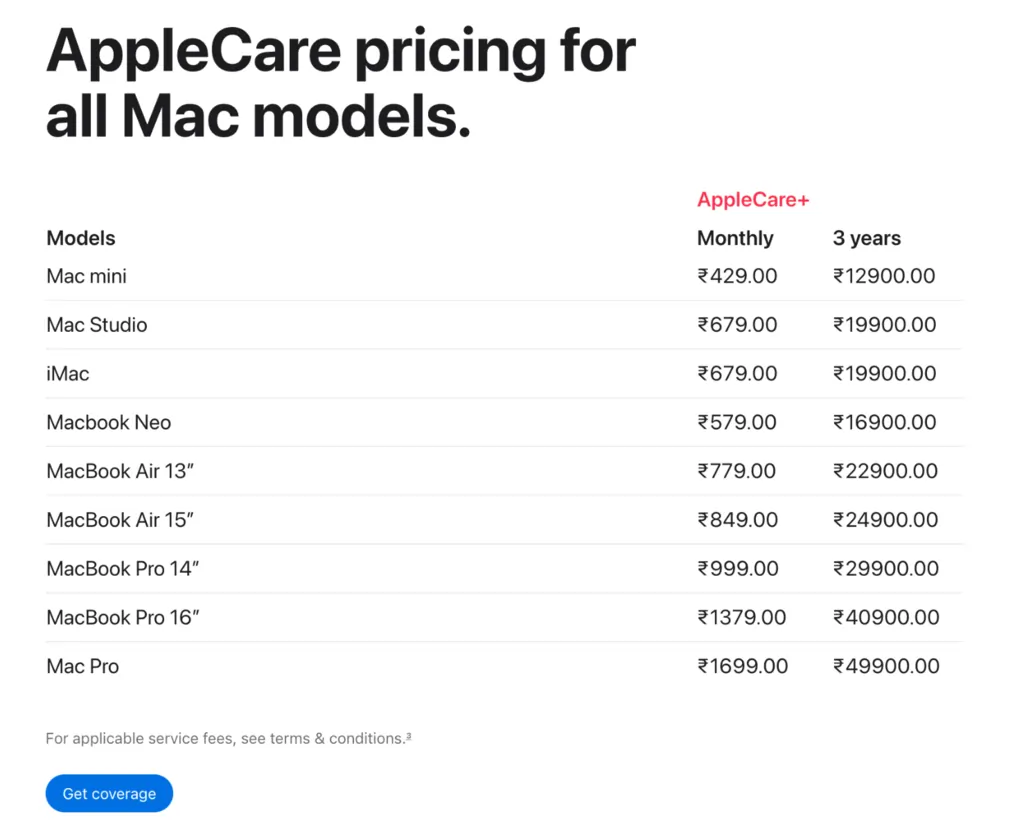The image size is (1024, 838).
Task: Click the Models column header
Action: pyautogui.click(x=81, y=238)
